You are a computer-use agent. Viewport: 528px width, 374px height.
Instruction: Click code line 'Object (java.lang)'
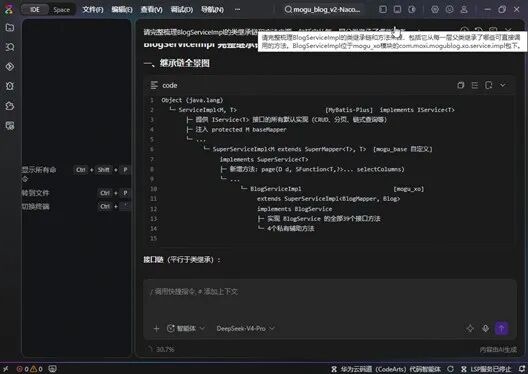[192, 100]
